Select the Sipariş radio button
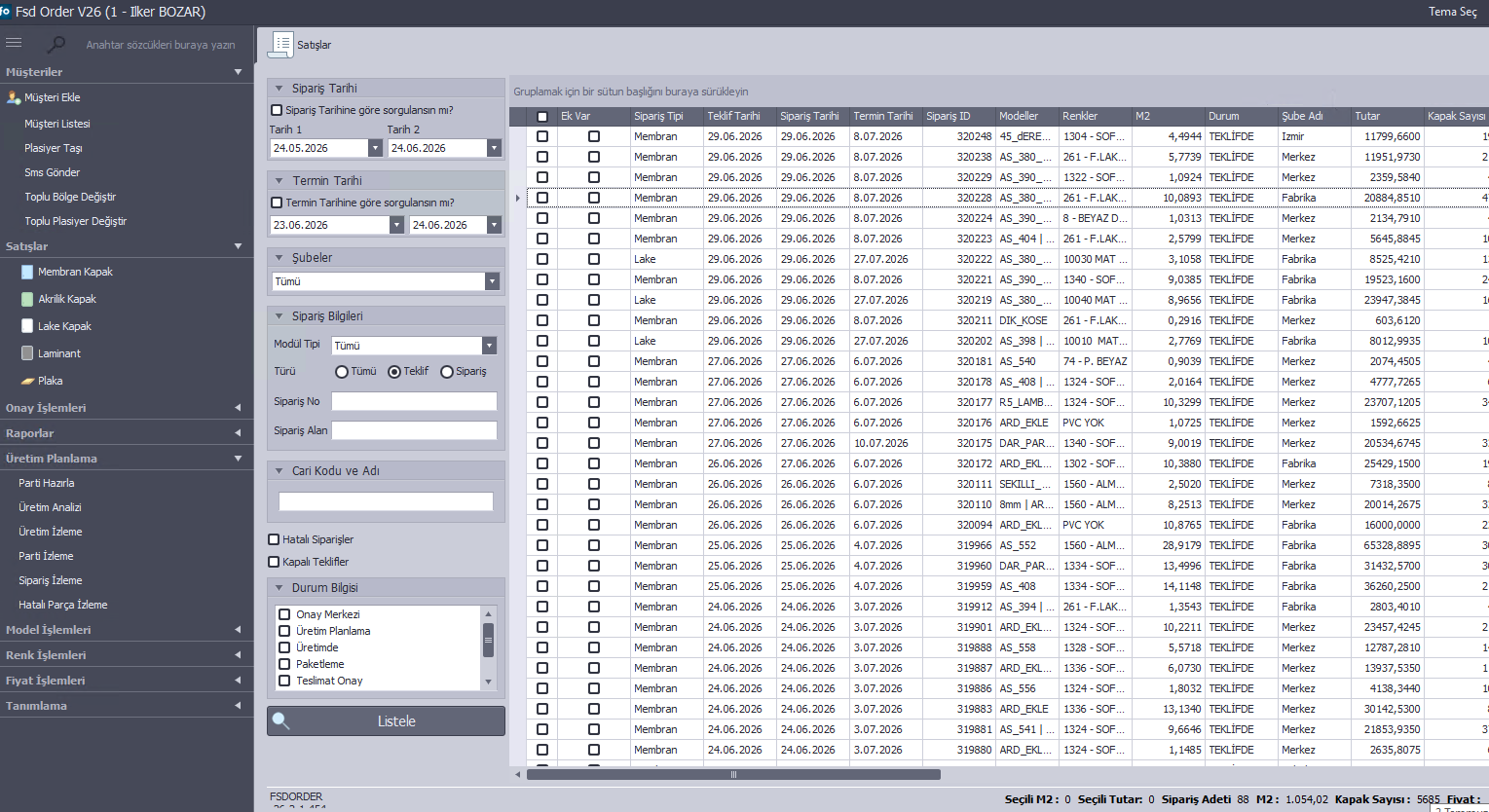The height and width of the screenshot is (812, 1489). click(x=447, y=372)
